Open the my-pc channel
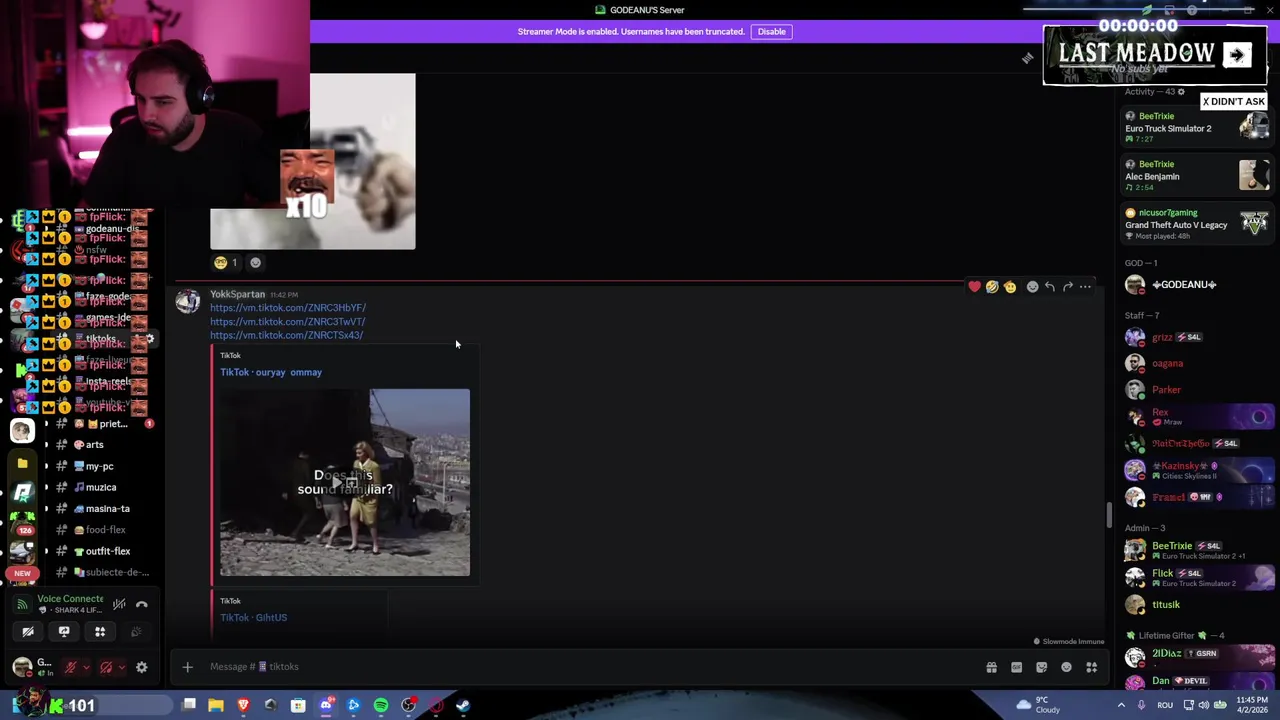 coord(100,466)
